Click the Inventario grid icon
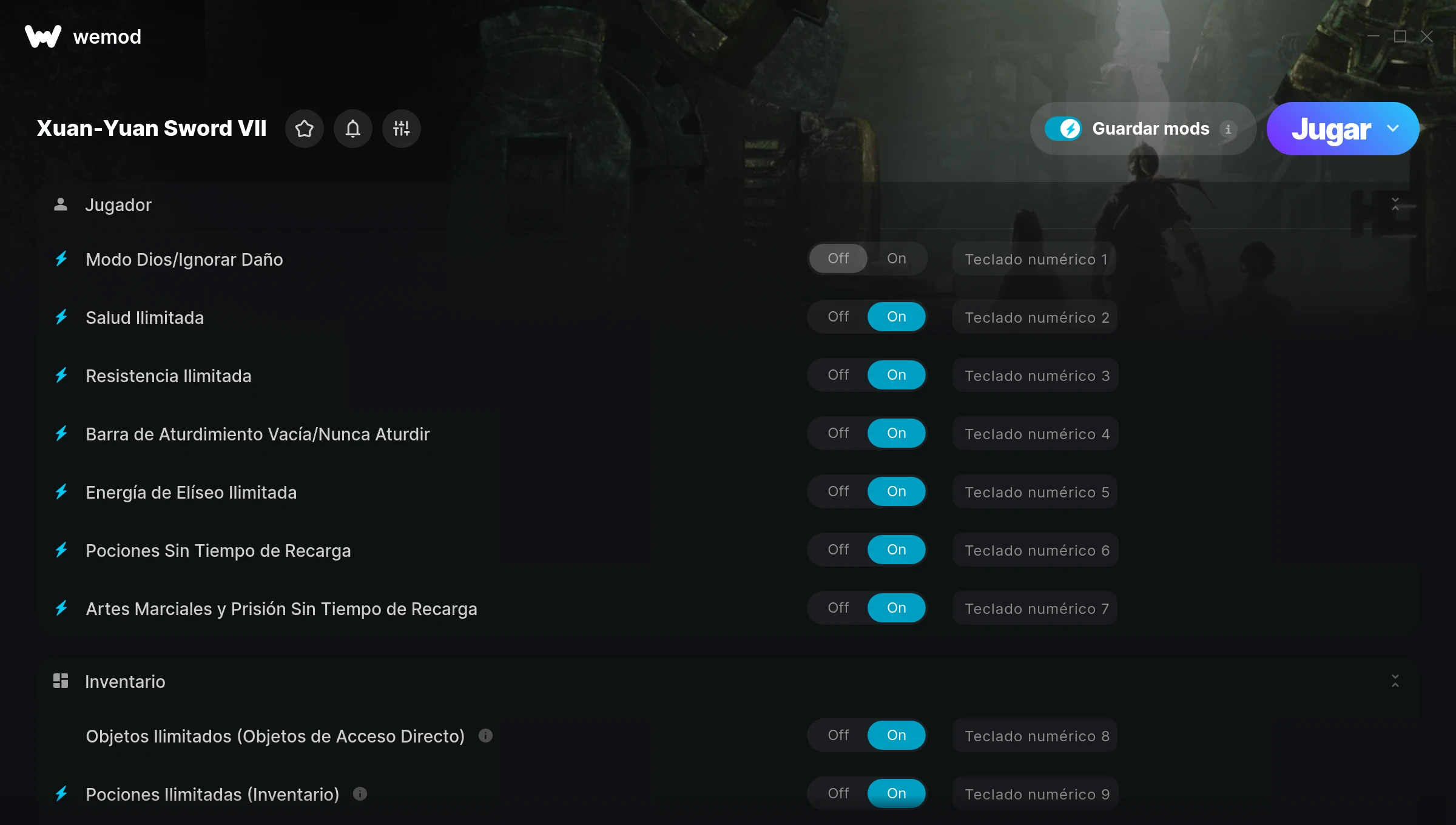The width and height of the screenshot is (1456, 825). [x=61, y=681]
